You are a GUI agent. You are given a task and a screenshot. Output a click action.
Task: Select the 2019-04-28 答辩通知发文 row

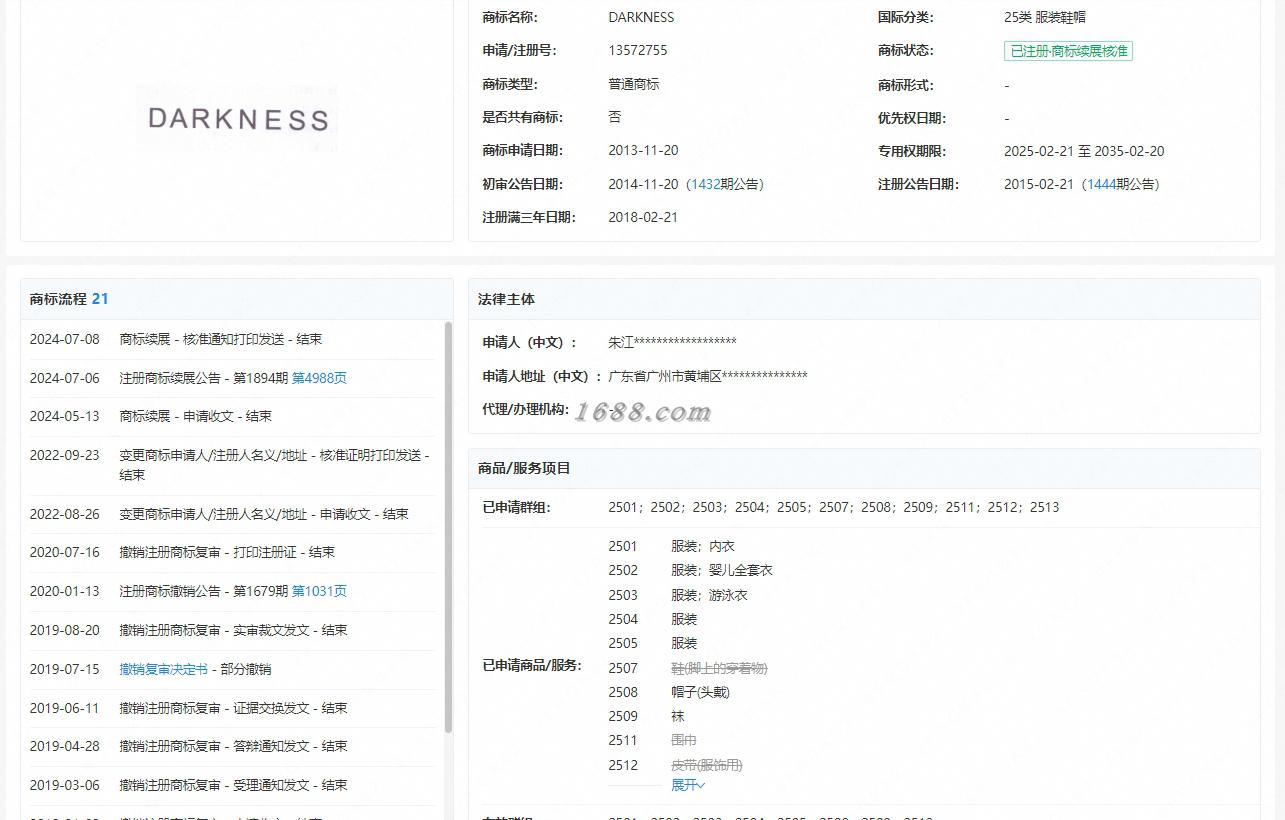(x=233, y=746)
